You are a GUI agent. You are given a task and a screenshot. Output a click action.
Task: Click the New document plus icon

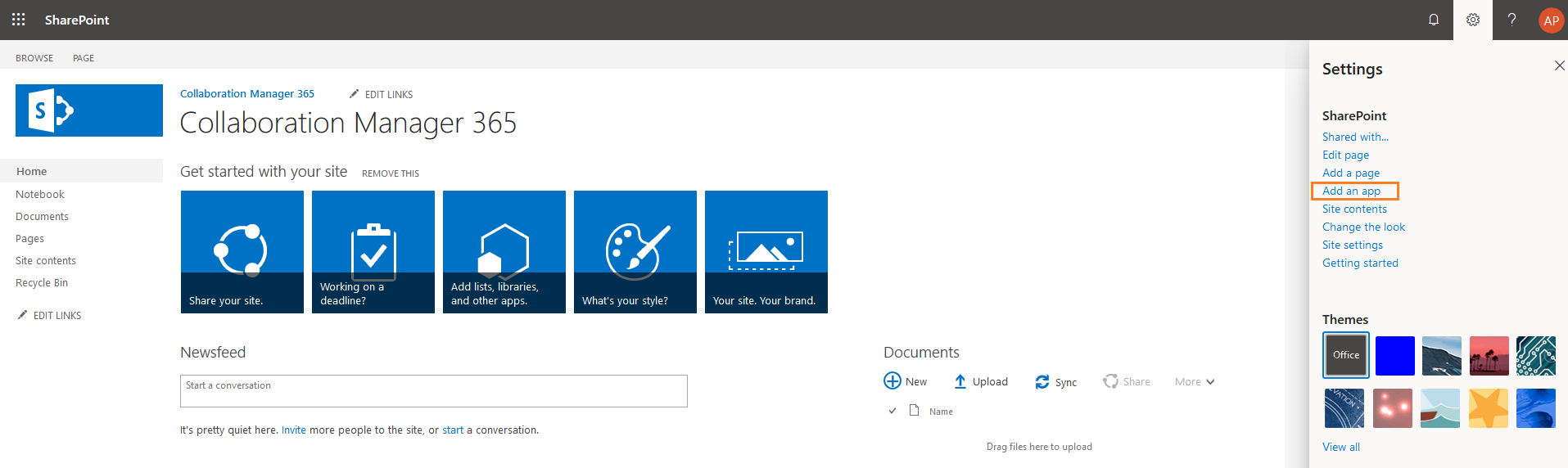pyautogui.click(x=892, y=380)
